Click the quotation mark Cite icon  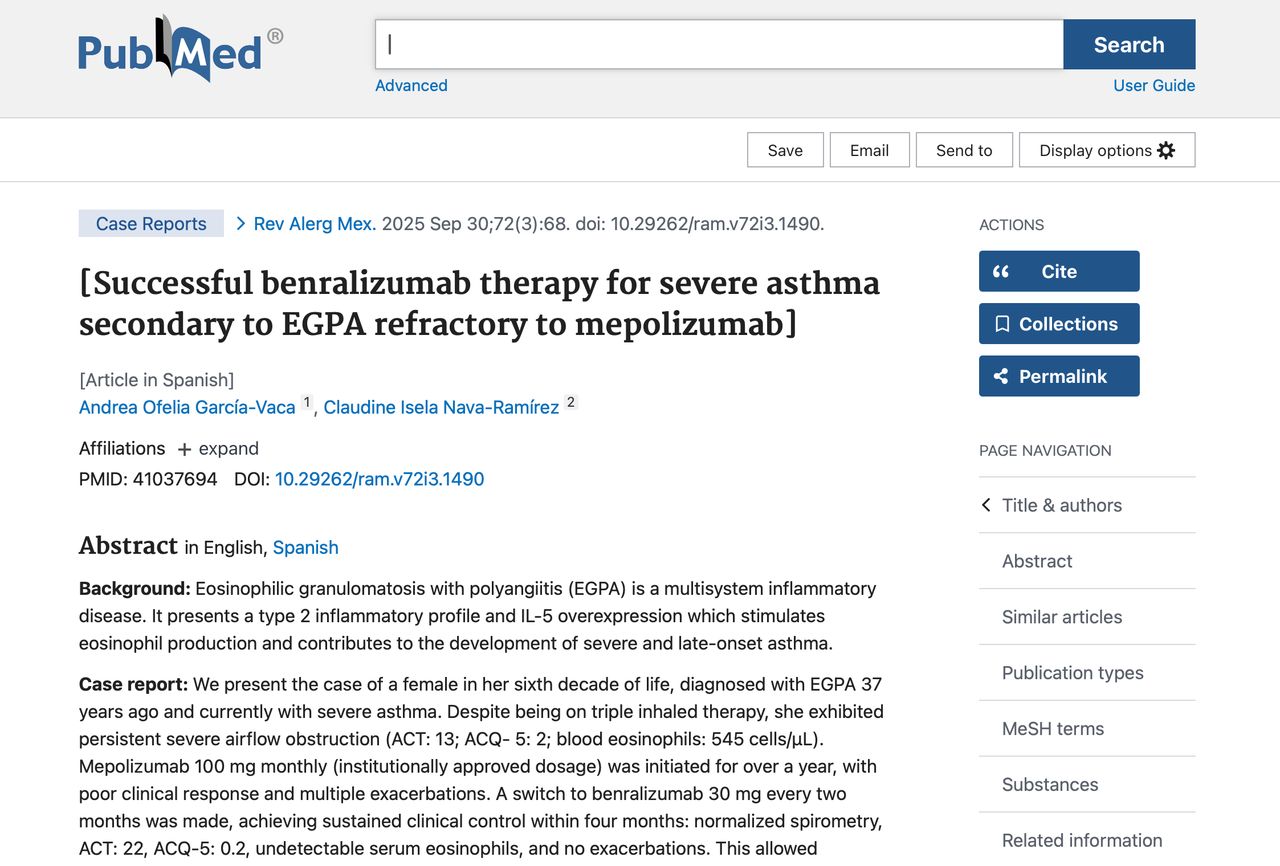click(x=1001, y=271)
